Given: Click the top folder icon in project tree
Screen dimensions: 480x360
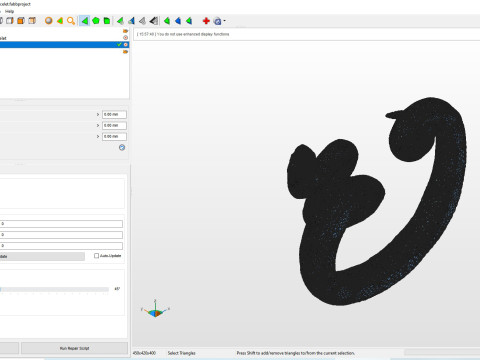Looking at the screenshot, I should pos(125,31).
